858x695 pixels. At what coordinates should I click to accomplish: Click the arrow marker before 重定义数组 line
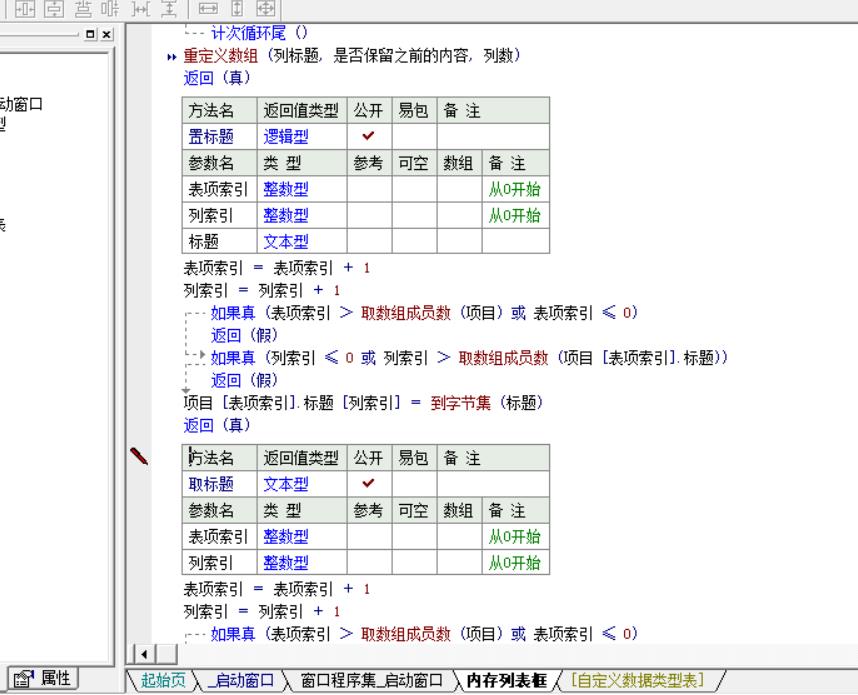point(172,56)
